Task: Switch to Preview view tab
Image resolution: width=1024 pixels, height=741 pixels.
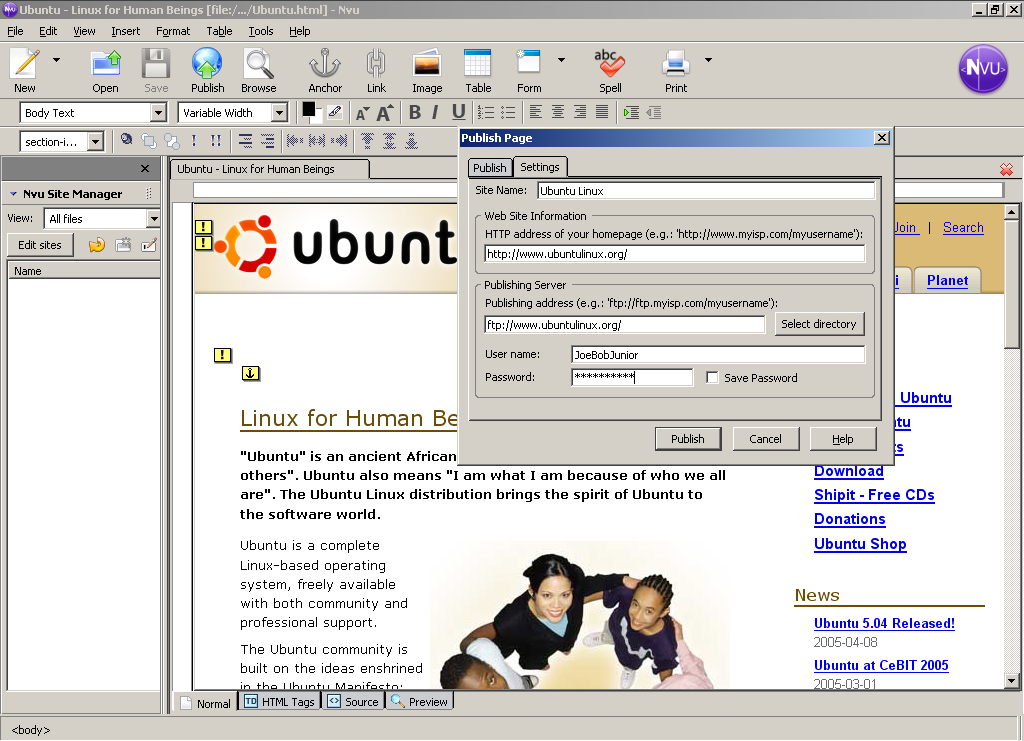Action: coord(420,701)
